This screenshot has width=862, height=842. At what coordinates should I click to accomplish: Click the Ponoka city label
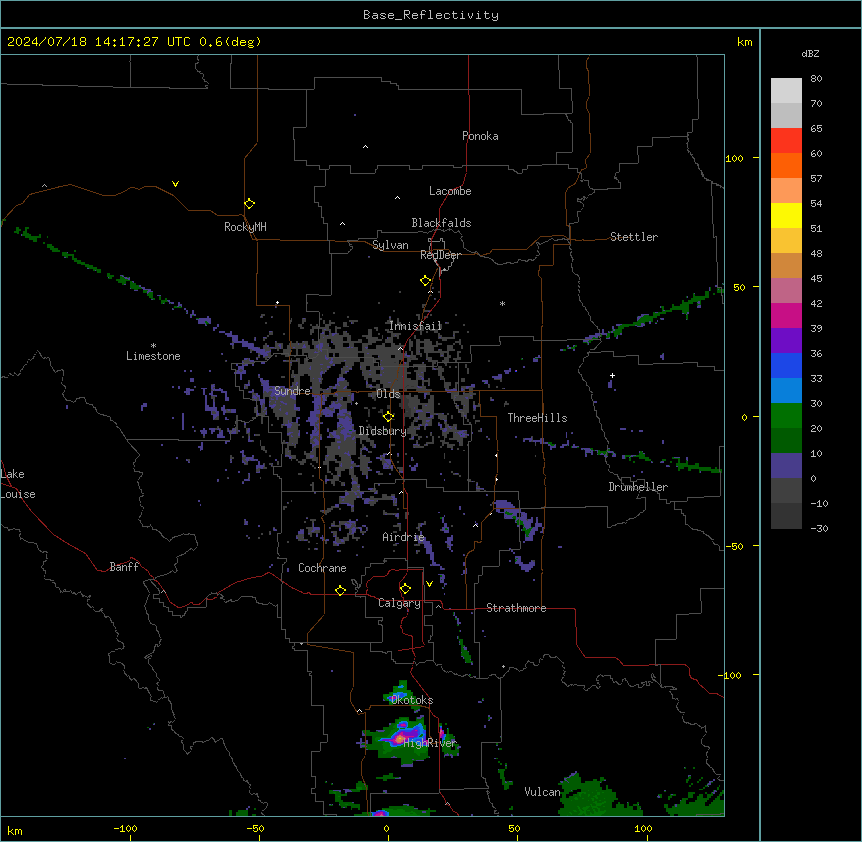(480, 136)
